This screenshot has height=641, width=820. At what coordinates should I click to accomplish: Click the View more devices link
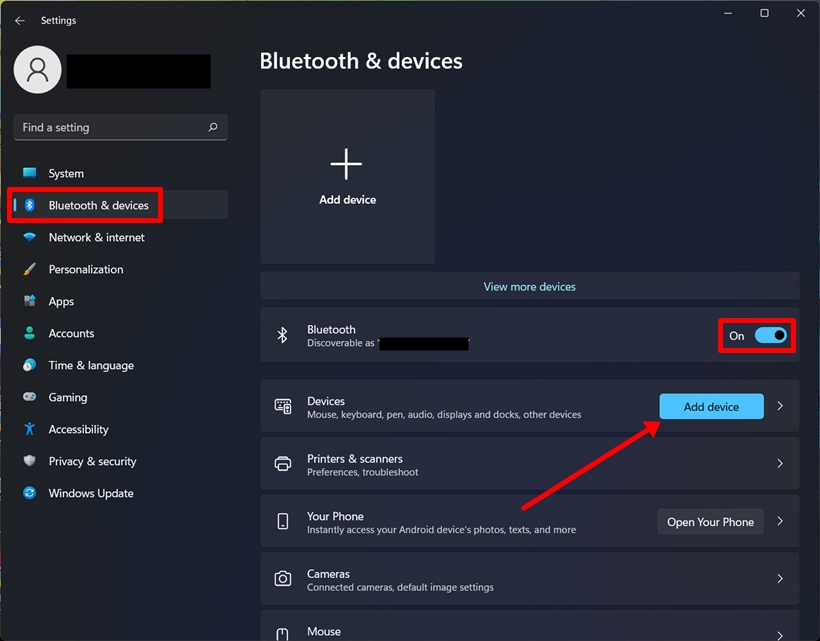click(529, 287)
